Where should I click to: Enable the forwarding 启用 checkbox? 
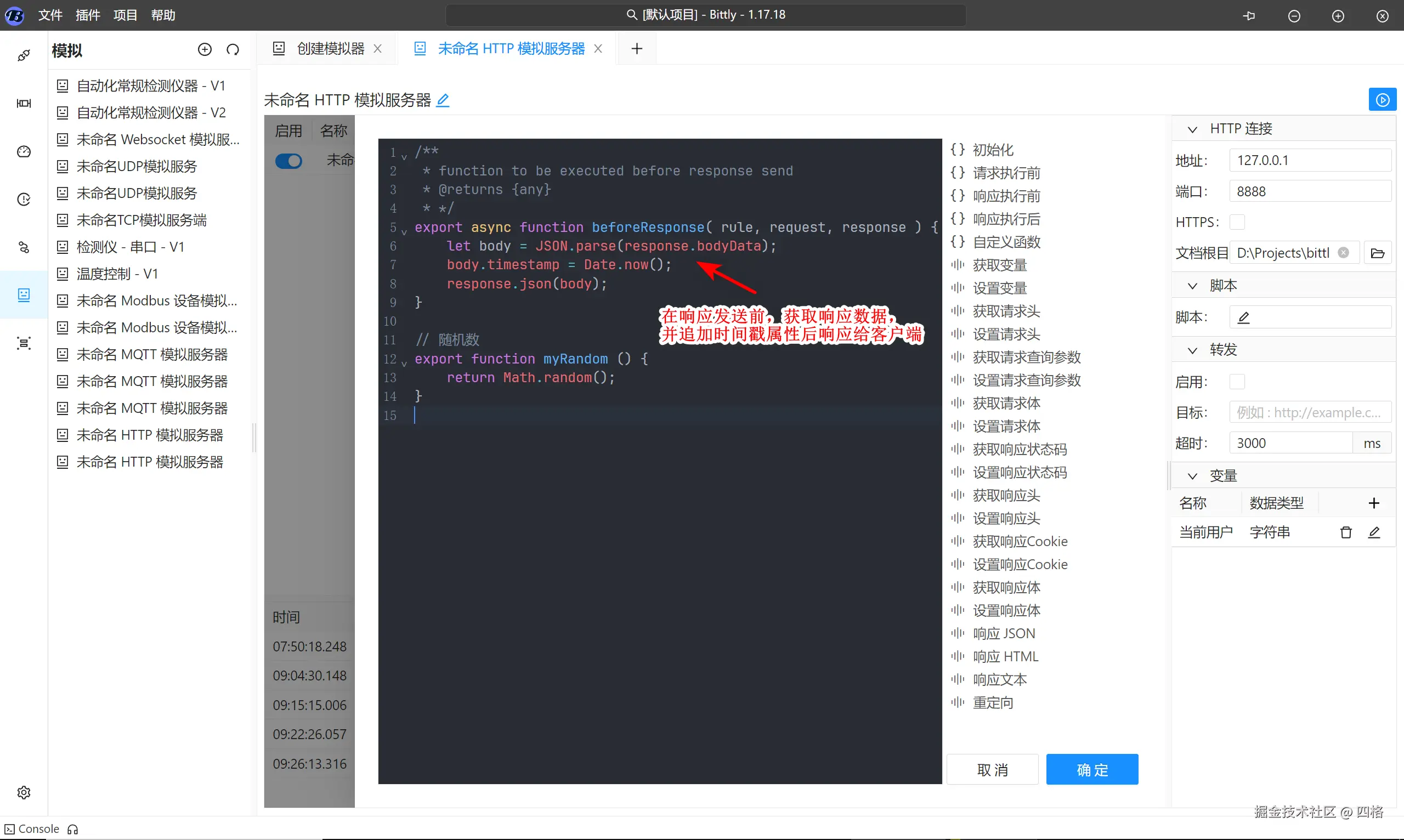[1238, 382]
